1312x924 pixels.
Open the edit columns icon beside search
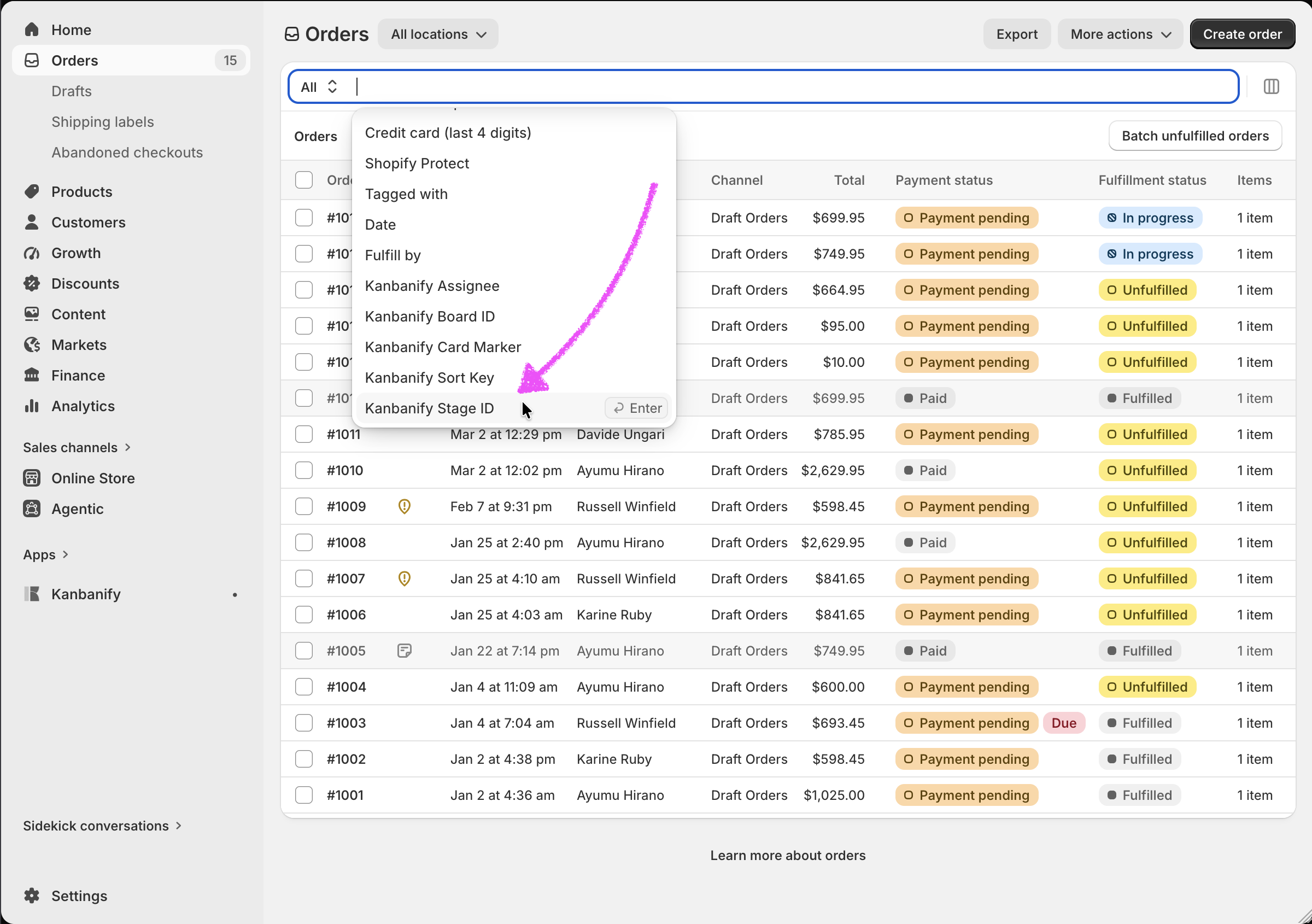[x=1272, y=87]
